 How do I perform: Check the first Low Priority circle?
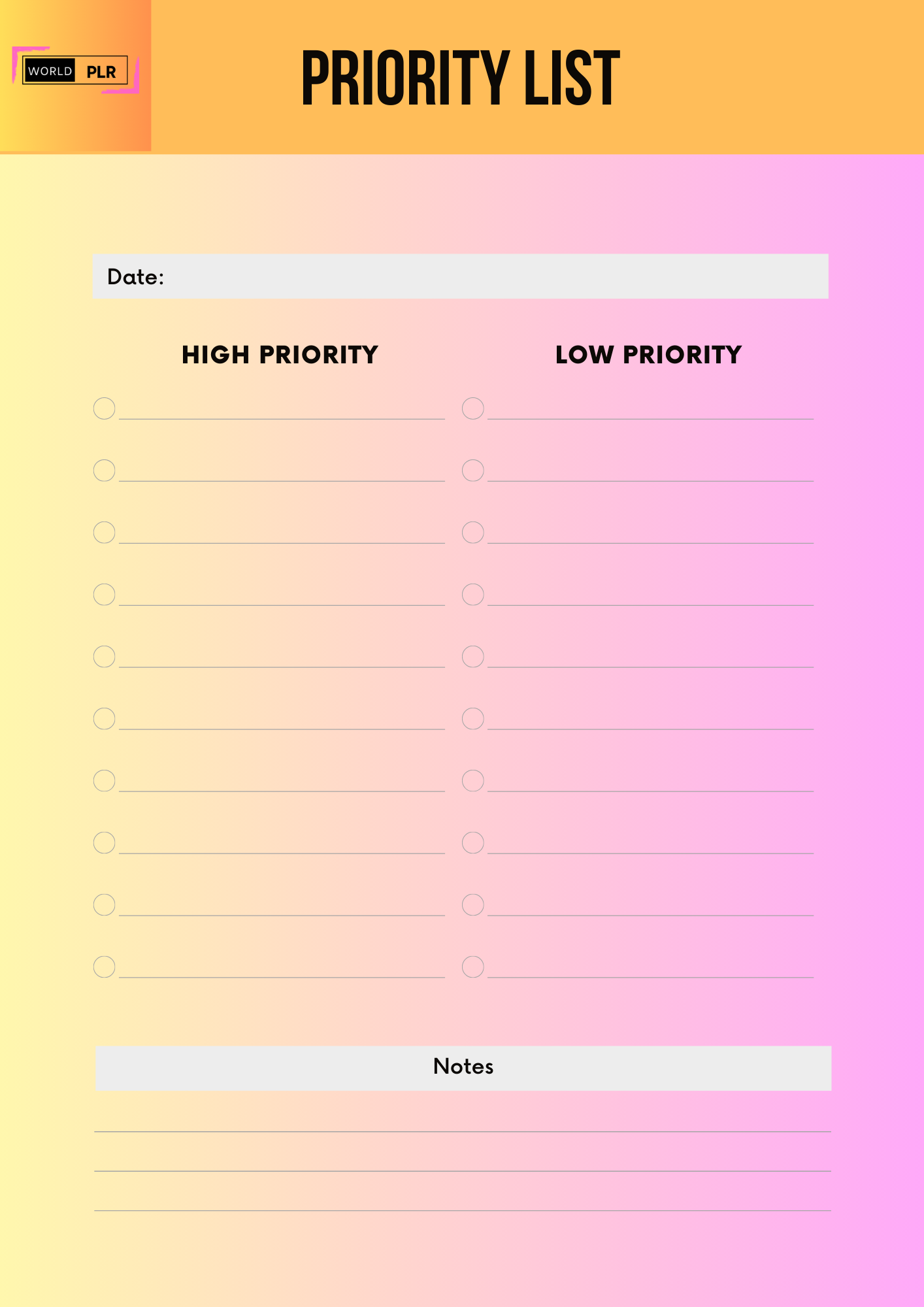pyautogui.click(x=473, y=408)
